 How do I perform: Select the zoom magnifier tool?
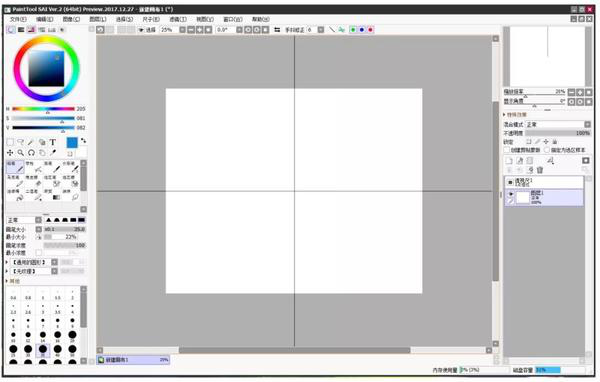click(21, 153)
